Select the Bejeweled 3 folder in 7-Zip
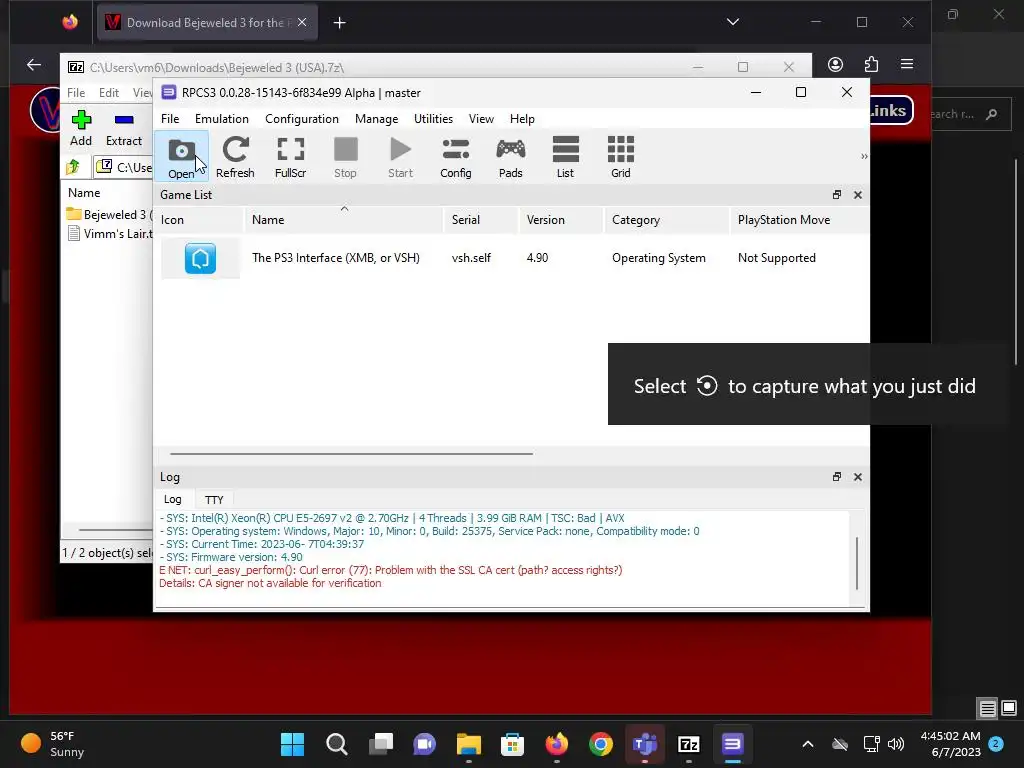Viewport: 1024px width, 768px height. (109, 214)
